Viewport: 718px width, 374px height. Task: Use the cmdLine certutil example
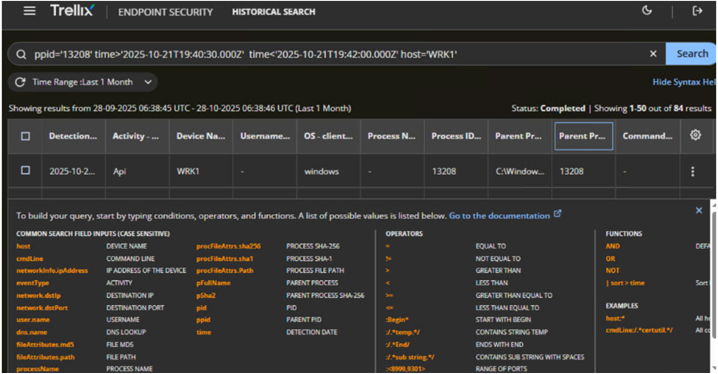639,330
